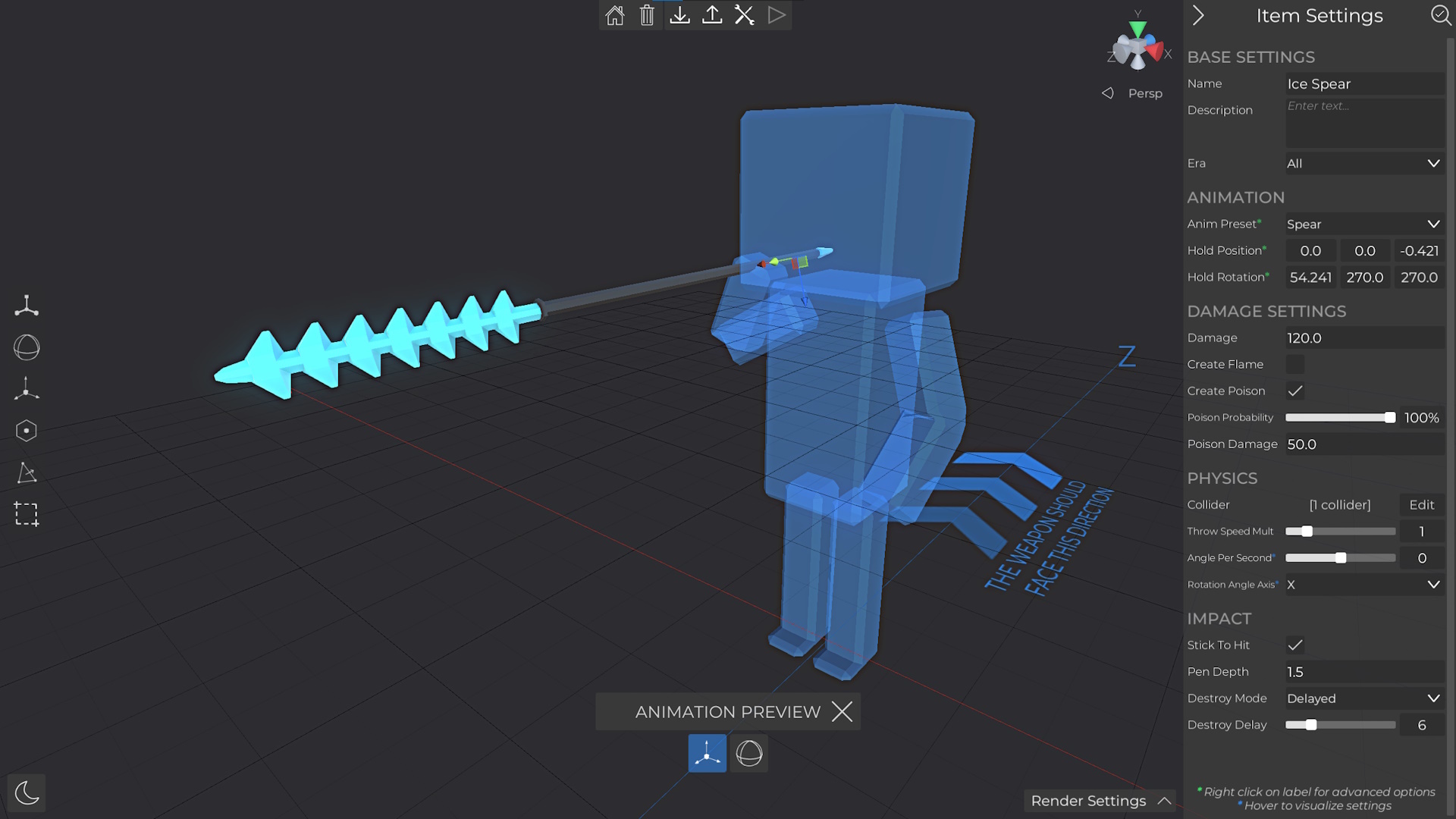
Task: Expand the Render Settings panel
Action: coord(1101,801)
